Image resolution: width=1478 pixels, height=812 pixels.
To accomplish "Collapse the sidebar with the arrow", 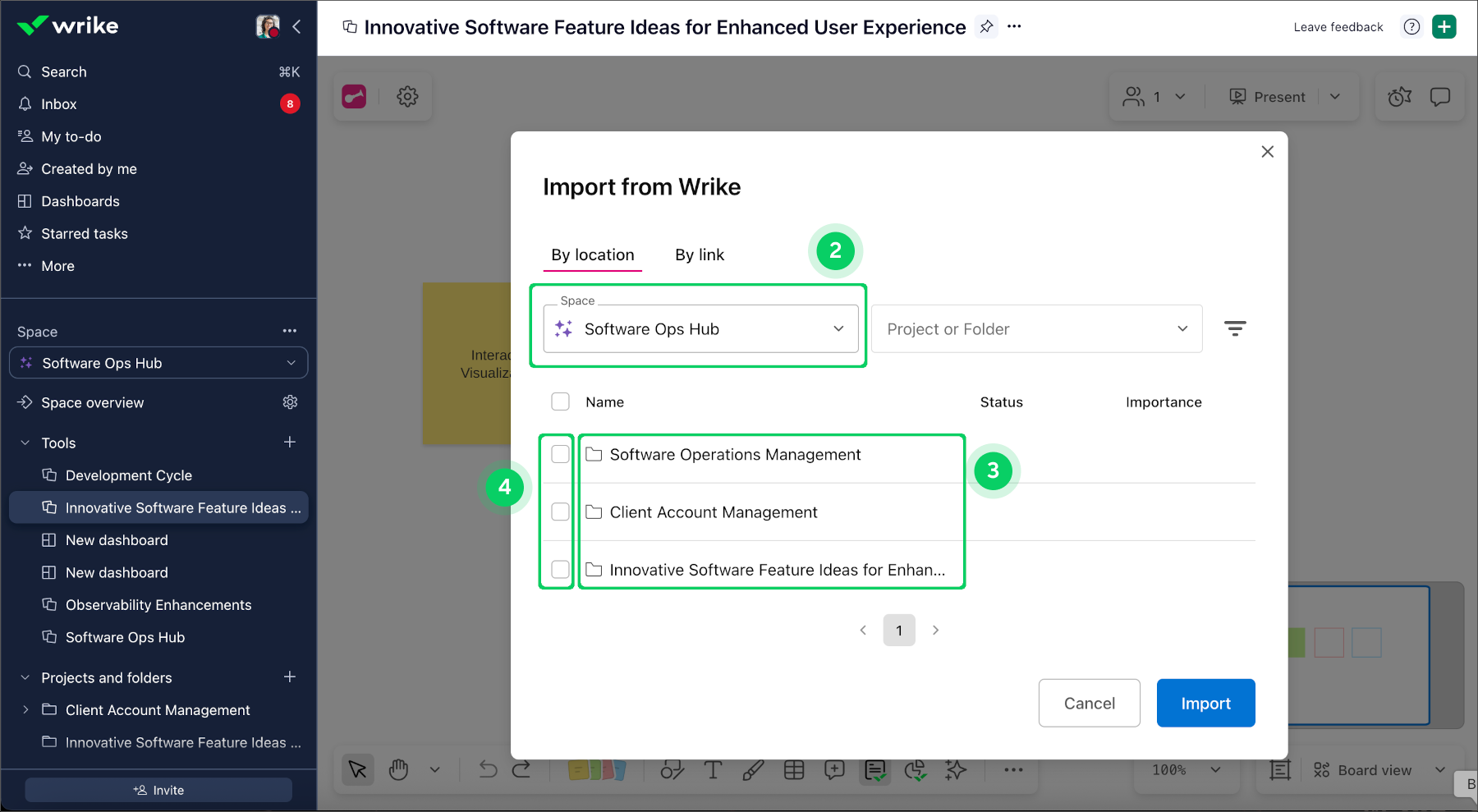I will 296,26.
